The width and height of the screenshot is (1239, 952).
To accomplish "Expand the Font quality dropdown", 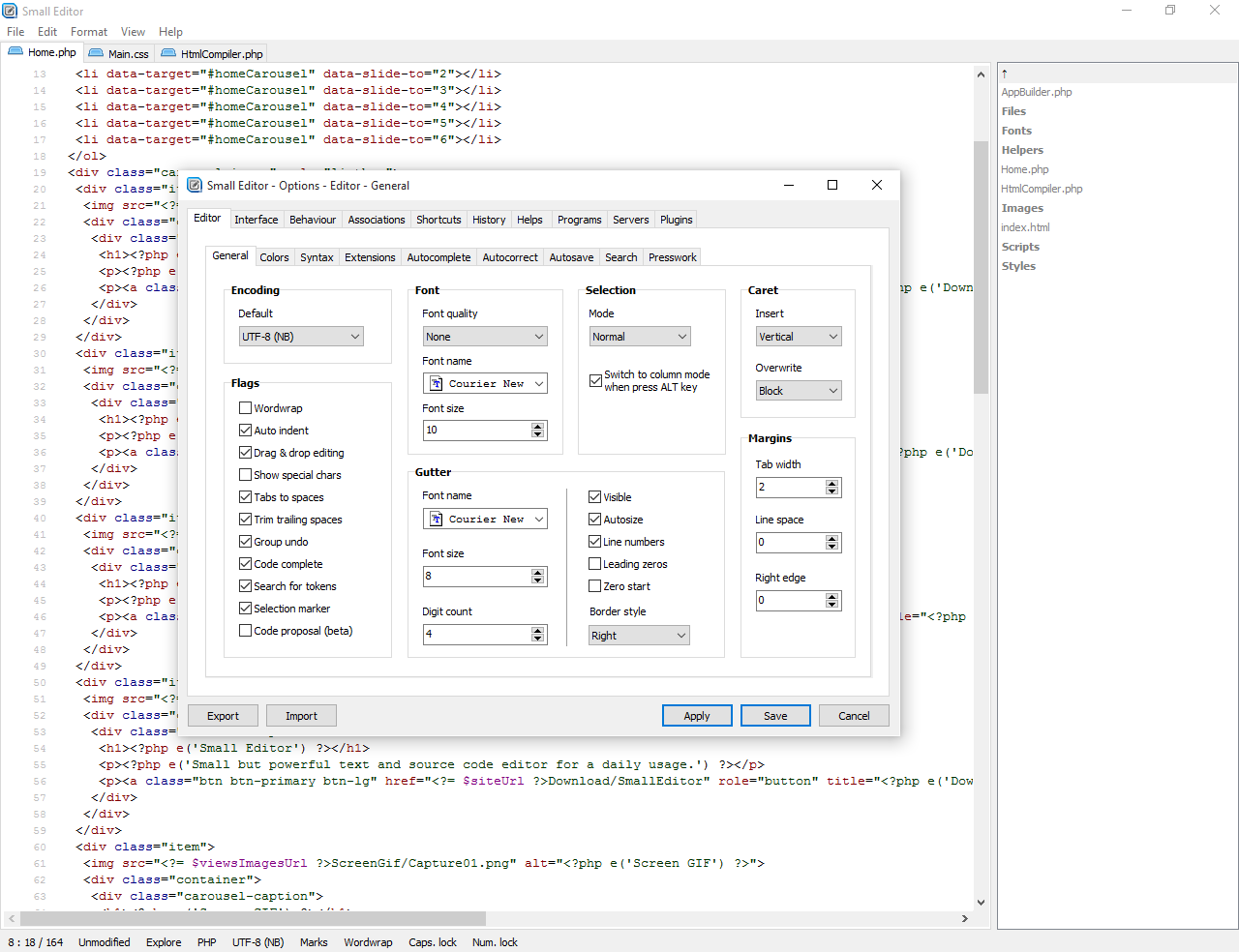I will point(485,337).
